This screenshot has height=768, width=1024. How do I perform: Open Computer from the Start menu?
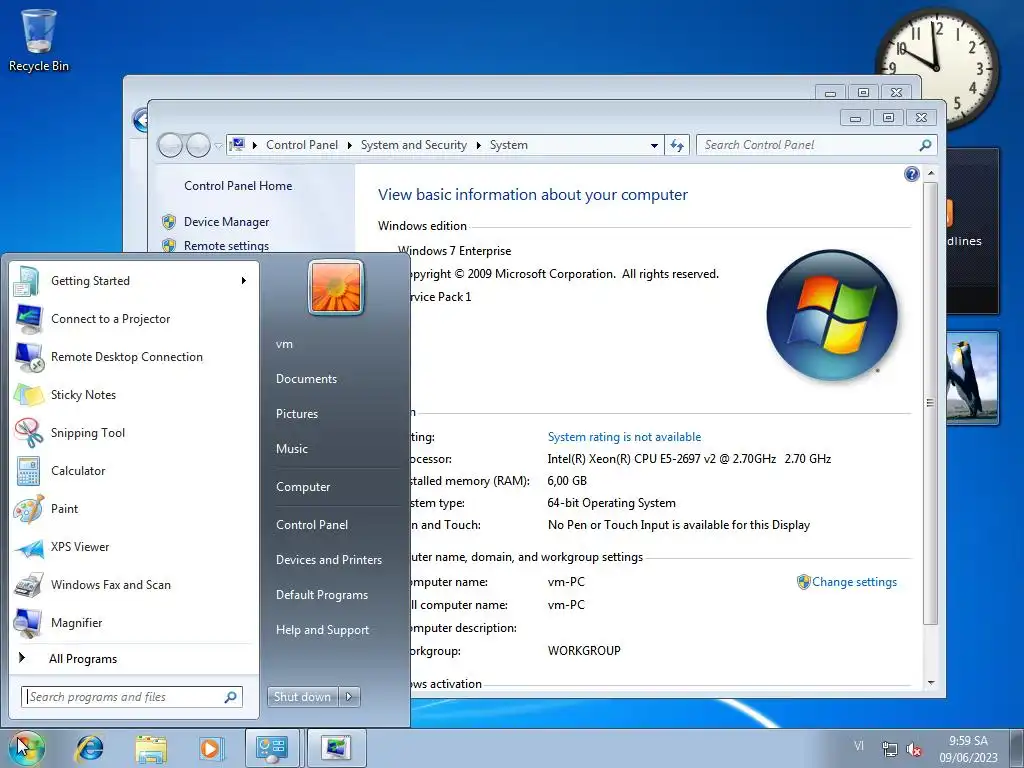coord(303,487)
